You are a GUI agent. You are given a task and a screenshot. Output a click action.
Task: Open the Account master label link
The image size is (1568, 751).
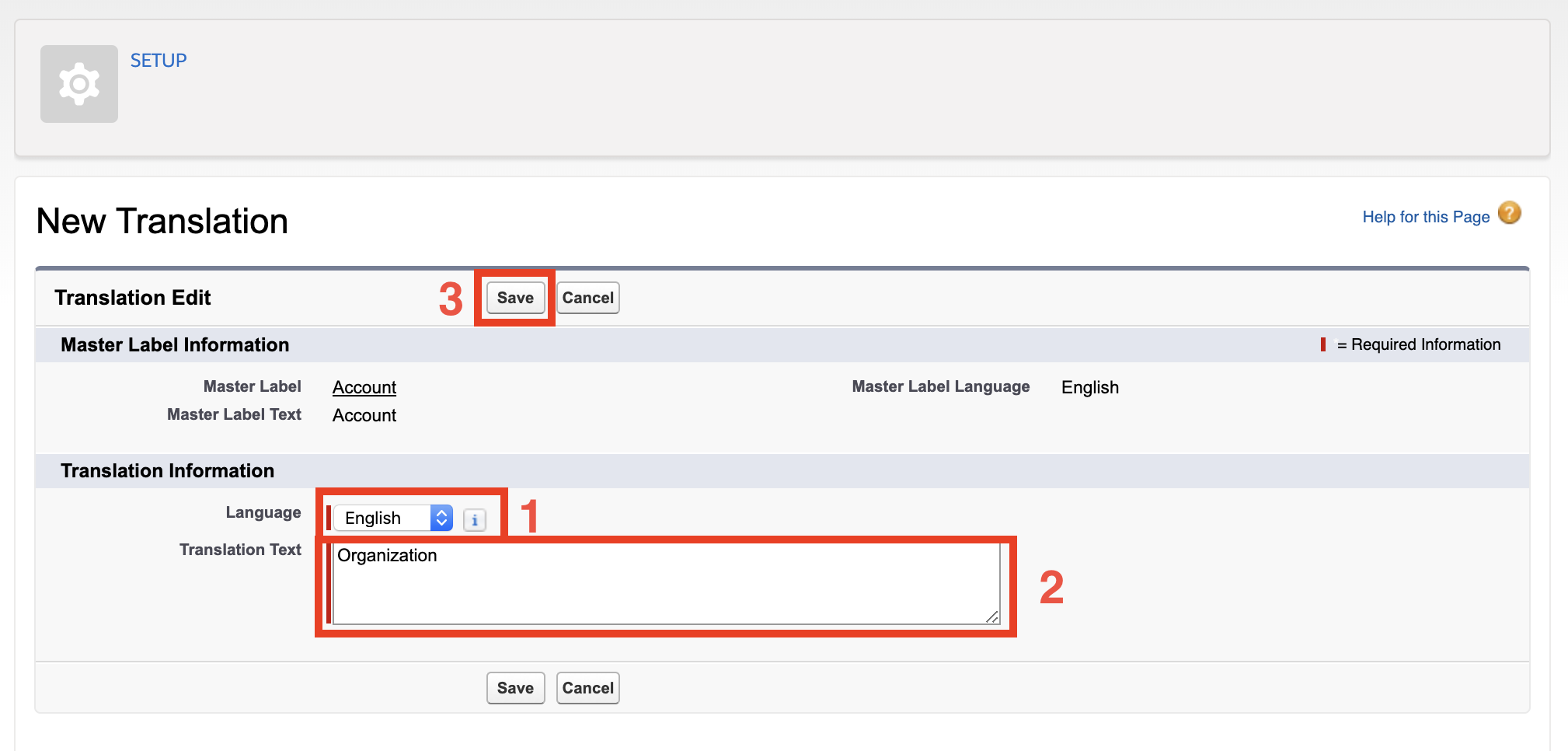coord(364,386)
